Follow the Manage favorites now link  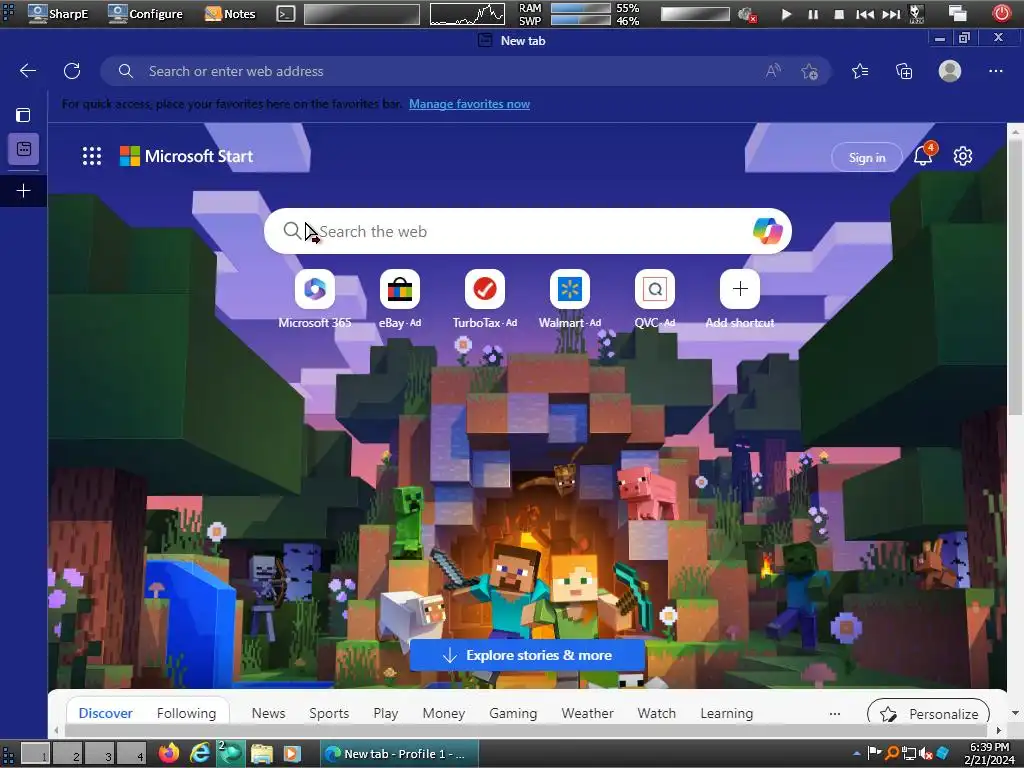tap(469, 104)
